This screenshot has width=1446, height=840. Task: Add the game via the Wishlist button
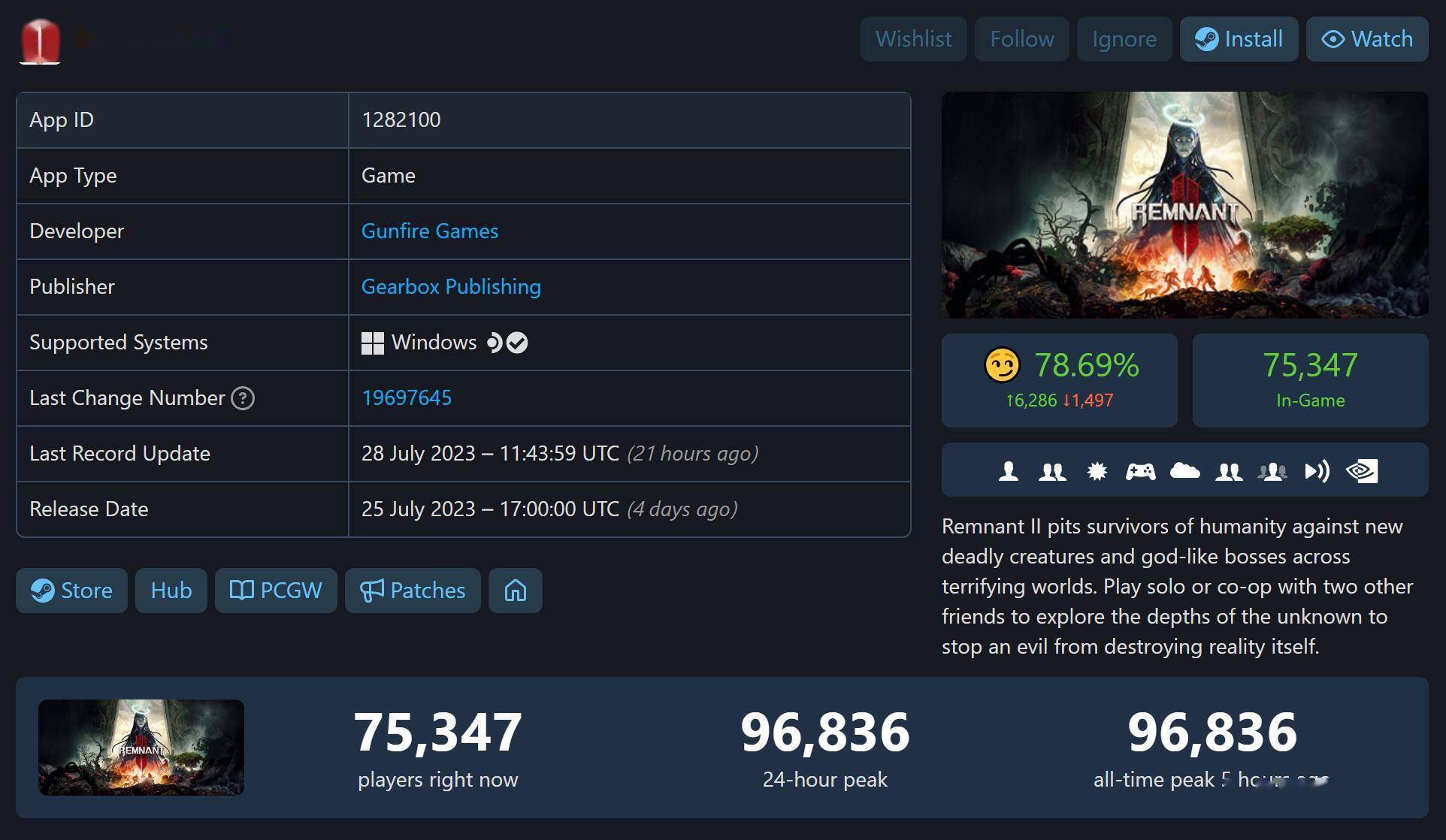click(x=913, y=39)
